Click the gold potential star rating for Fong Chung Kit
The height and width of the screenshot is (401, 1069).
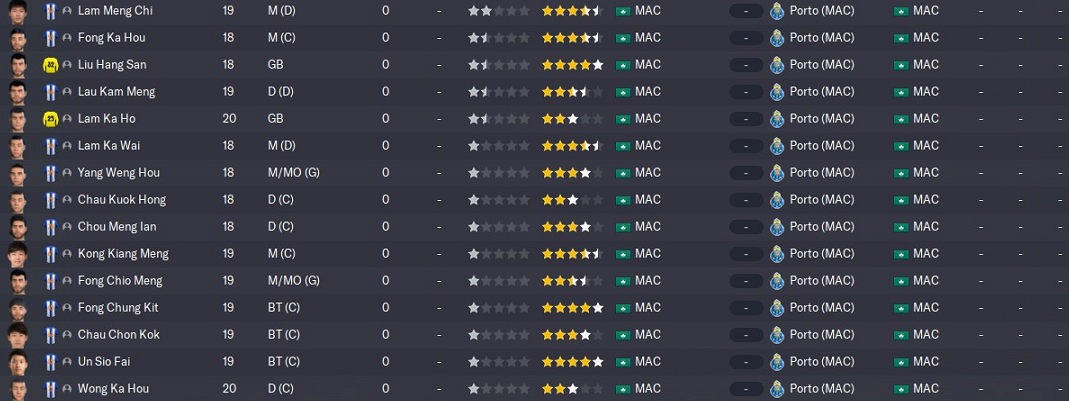pos(572,308)
